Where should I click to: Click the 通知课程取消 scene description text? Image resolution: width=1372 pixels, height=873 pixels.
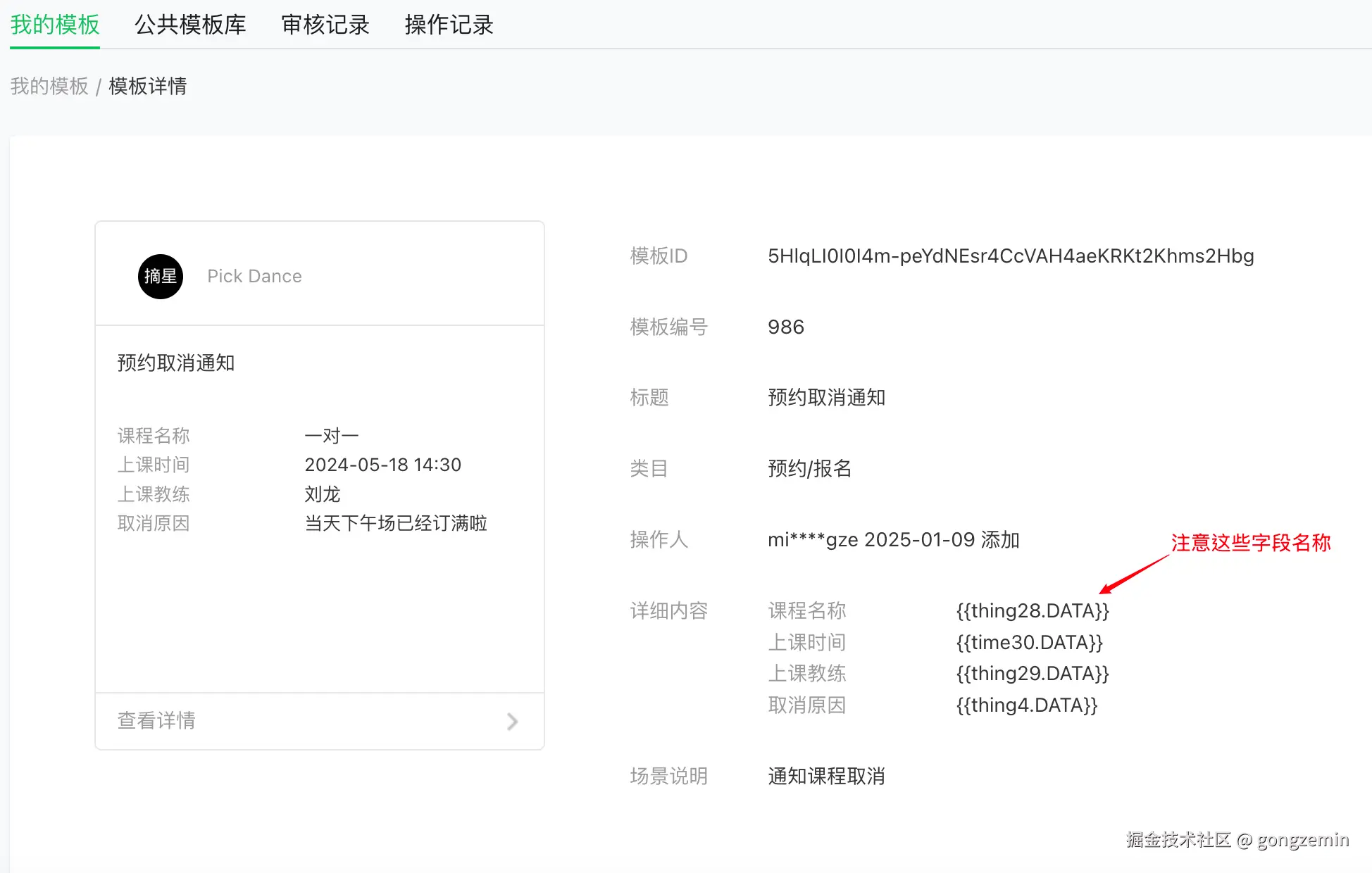[x=825, y=776]
